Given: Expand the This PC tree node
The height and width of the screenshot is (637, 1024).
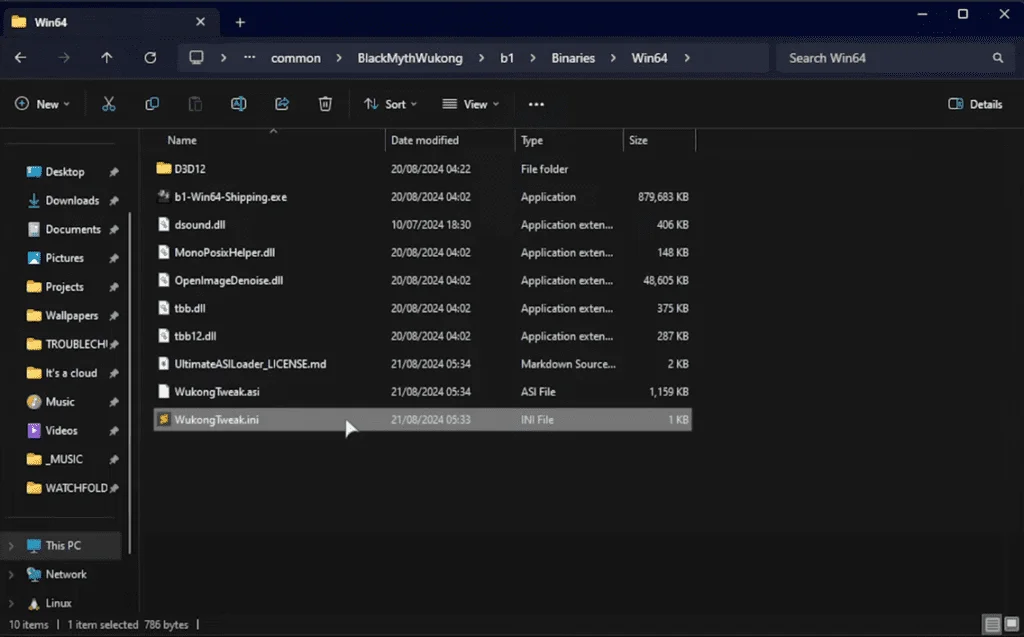Looking at the screenshot, I should click(x=11, y=546).
